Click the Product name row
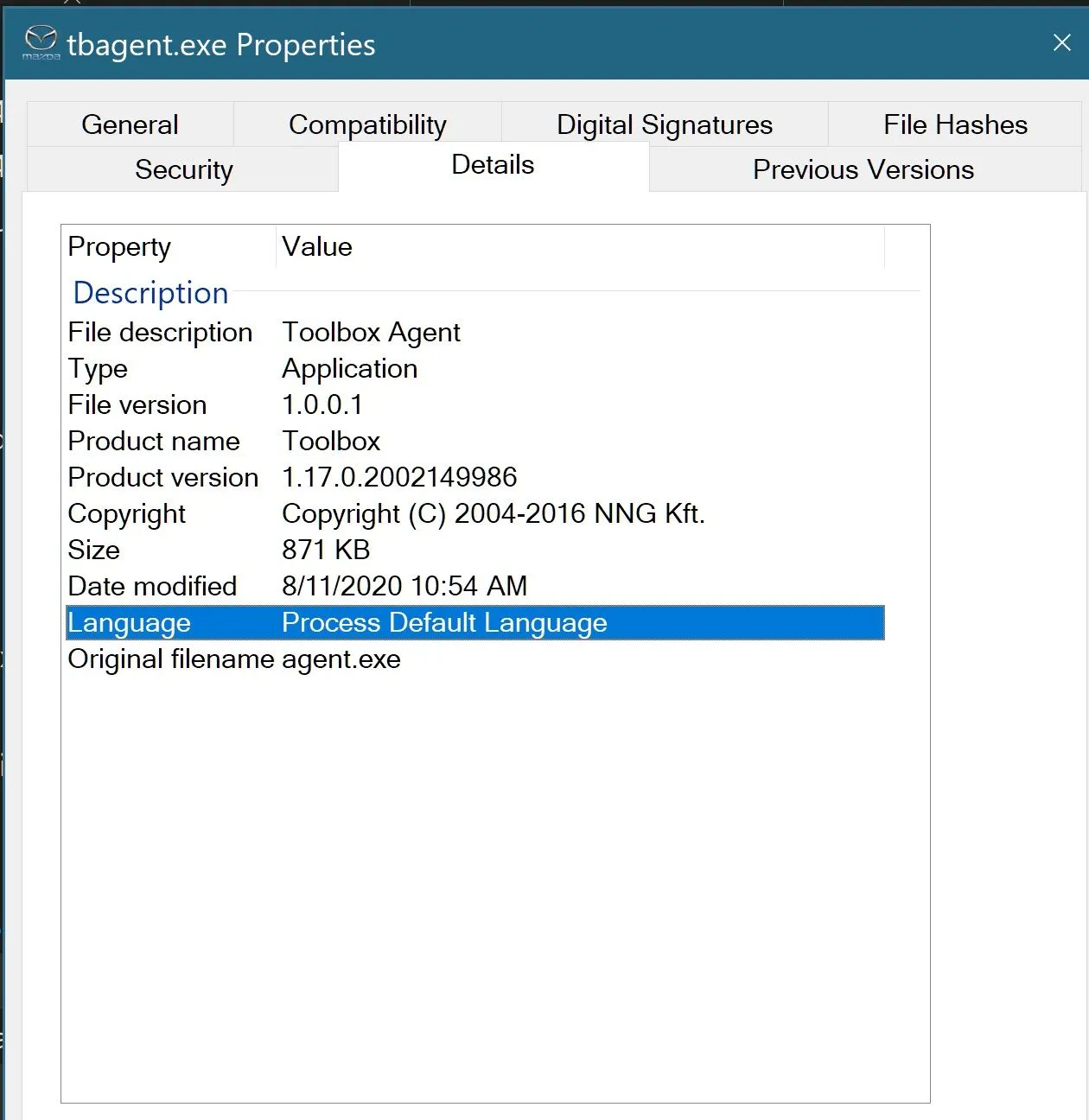Screen dimensions: 1089x1120 pos(154,442)
